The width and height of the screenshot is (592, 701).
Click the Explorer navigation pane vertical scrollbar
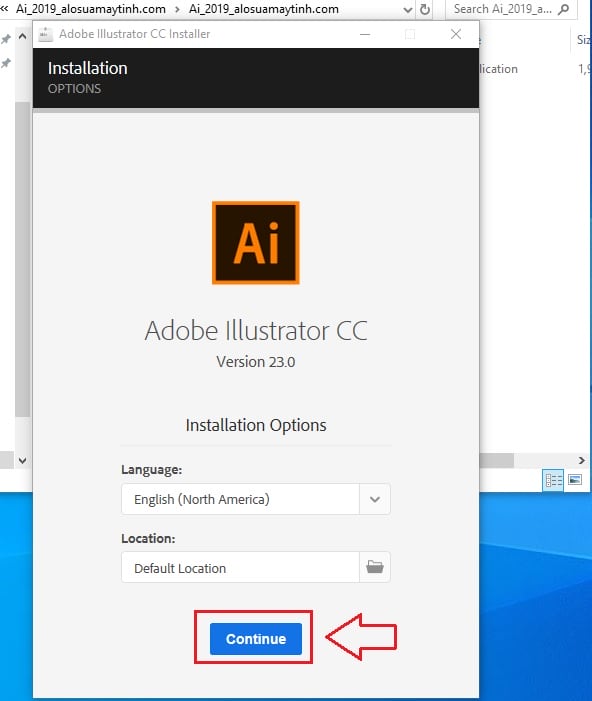pyautogui.click(x=22, y=259)
